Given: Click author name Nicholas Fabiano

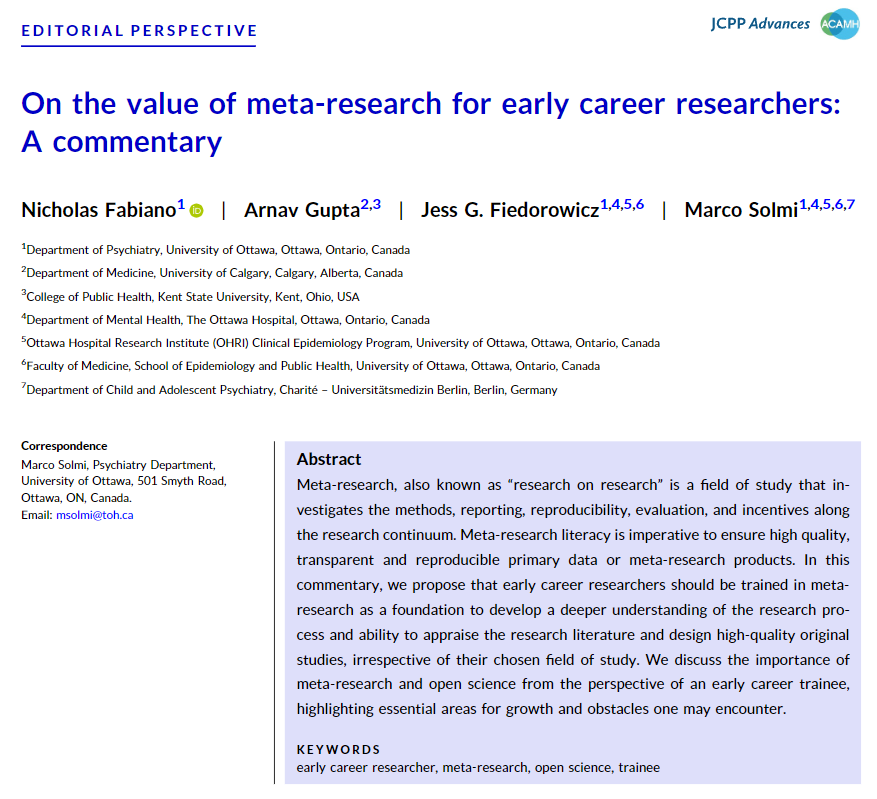Looking at the screenshot, I should tap(99, 210).
